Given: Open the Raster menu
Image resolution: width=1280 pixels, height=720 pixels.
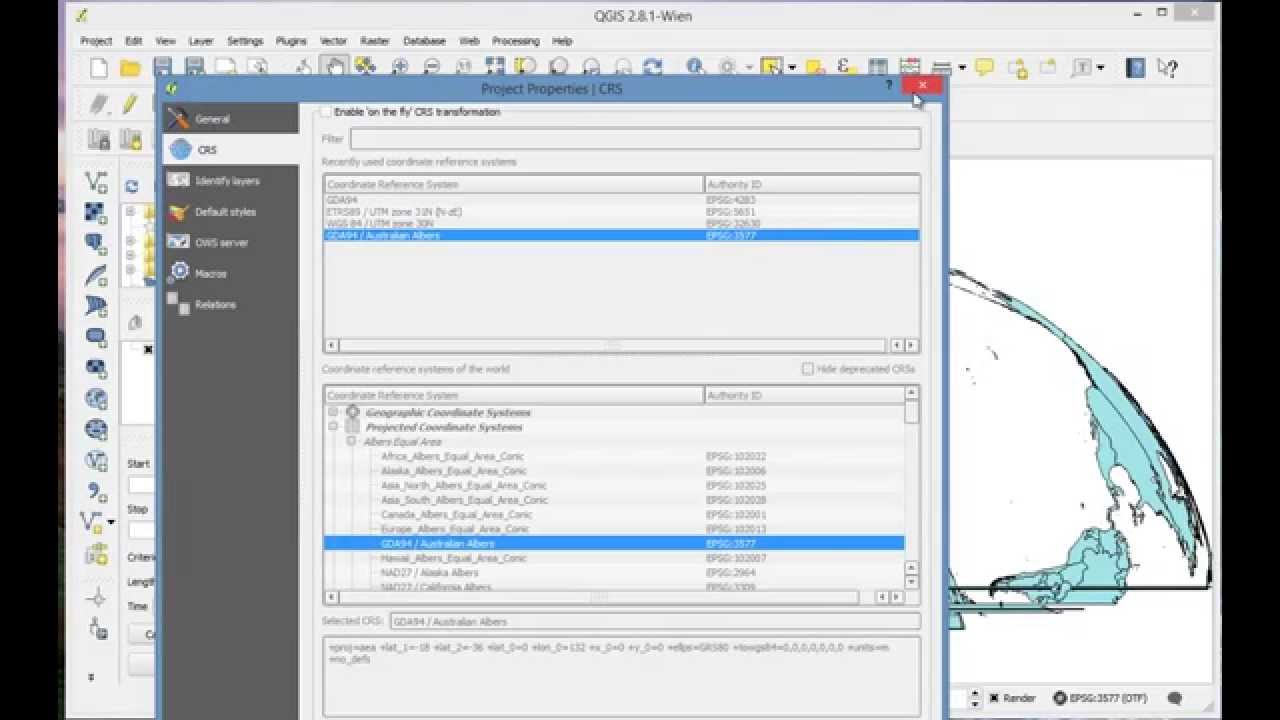Looking at the screenshot, I should pos(375,41).
